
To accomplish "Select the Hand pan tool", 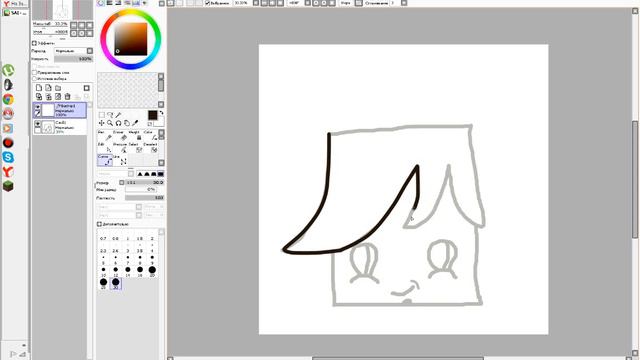I will click(127, 123).
